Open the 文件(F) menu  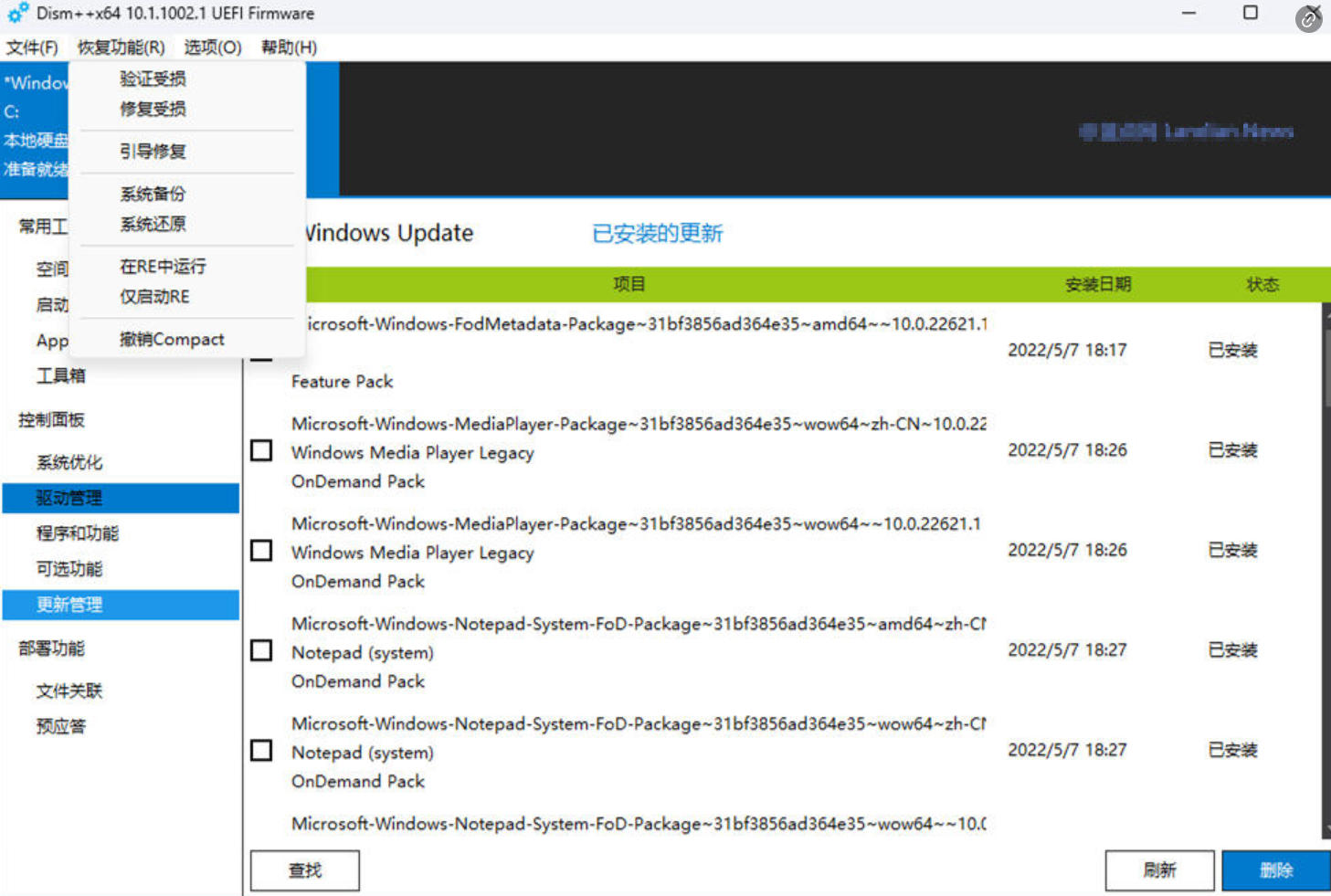point(32,47)
